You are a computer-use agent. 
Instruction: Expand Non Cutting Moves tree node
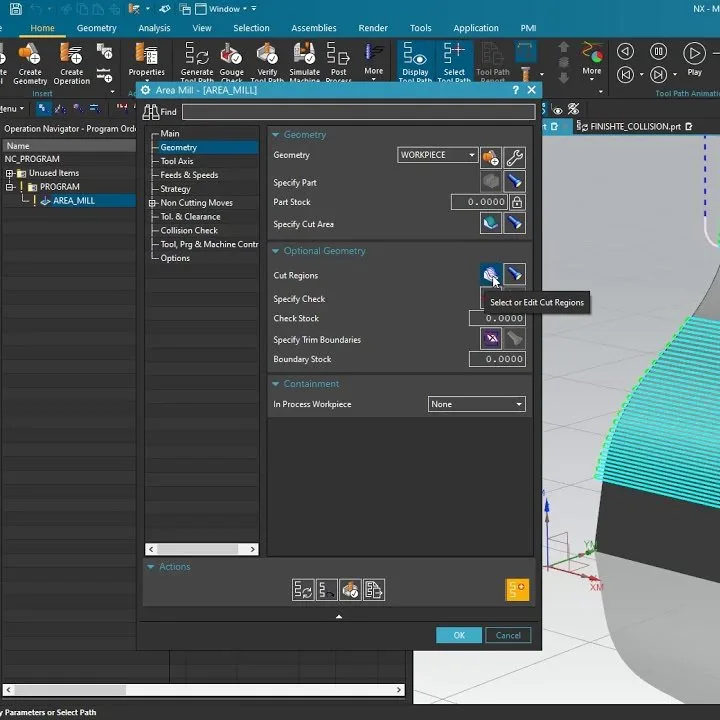[152, 203]
